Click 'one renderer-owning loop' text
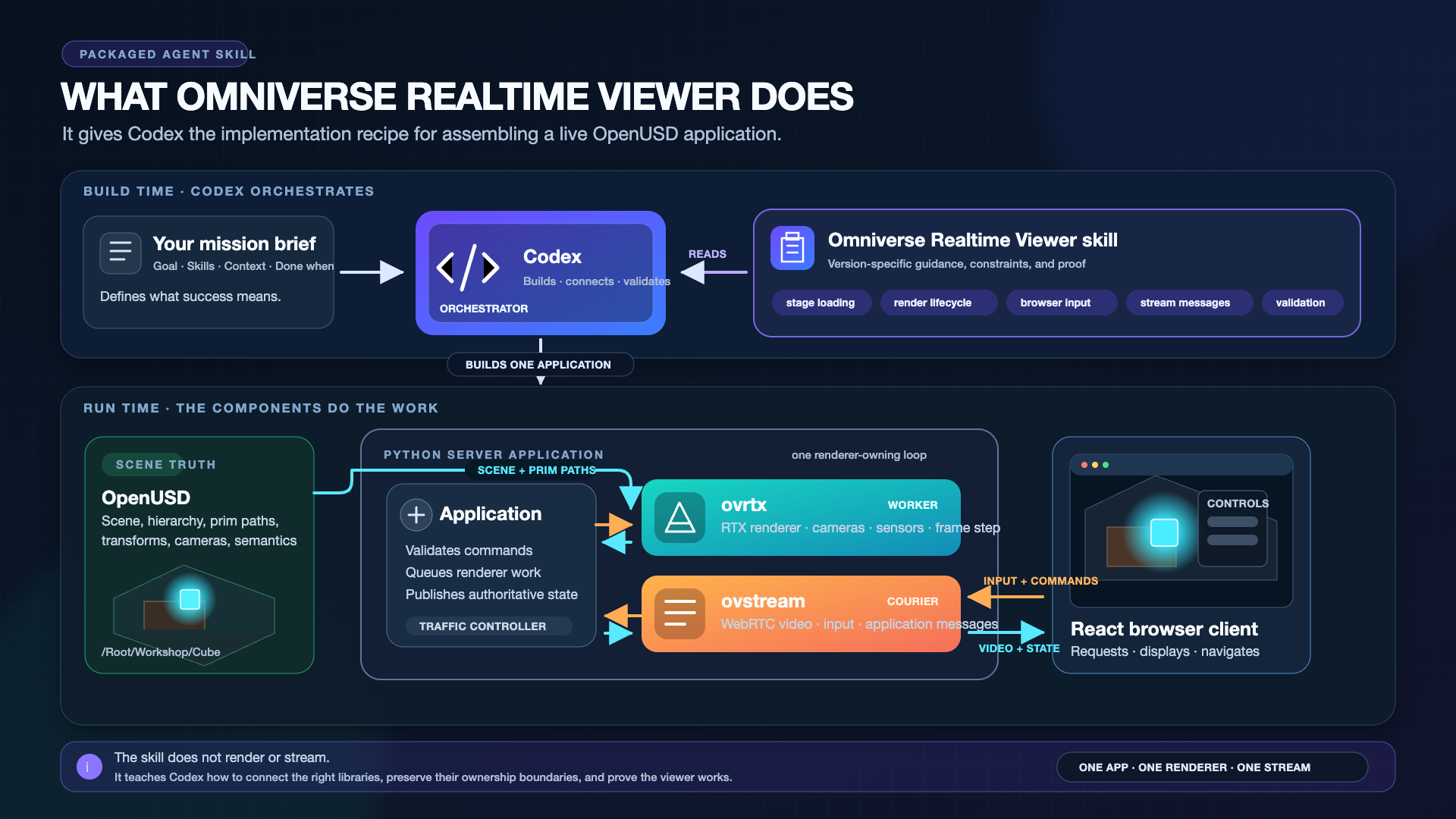This screenshot has width=1456, height=819. (859, 455)
